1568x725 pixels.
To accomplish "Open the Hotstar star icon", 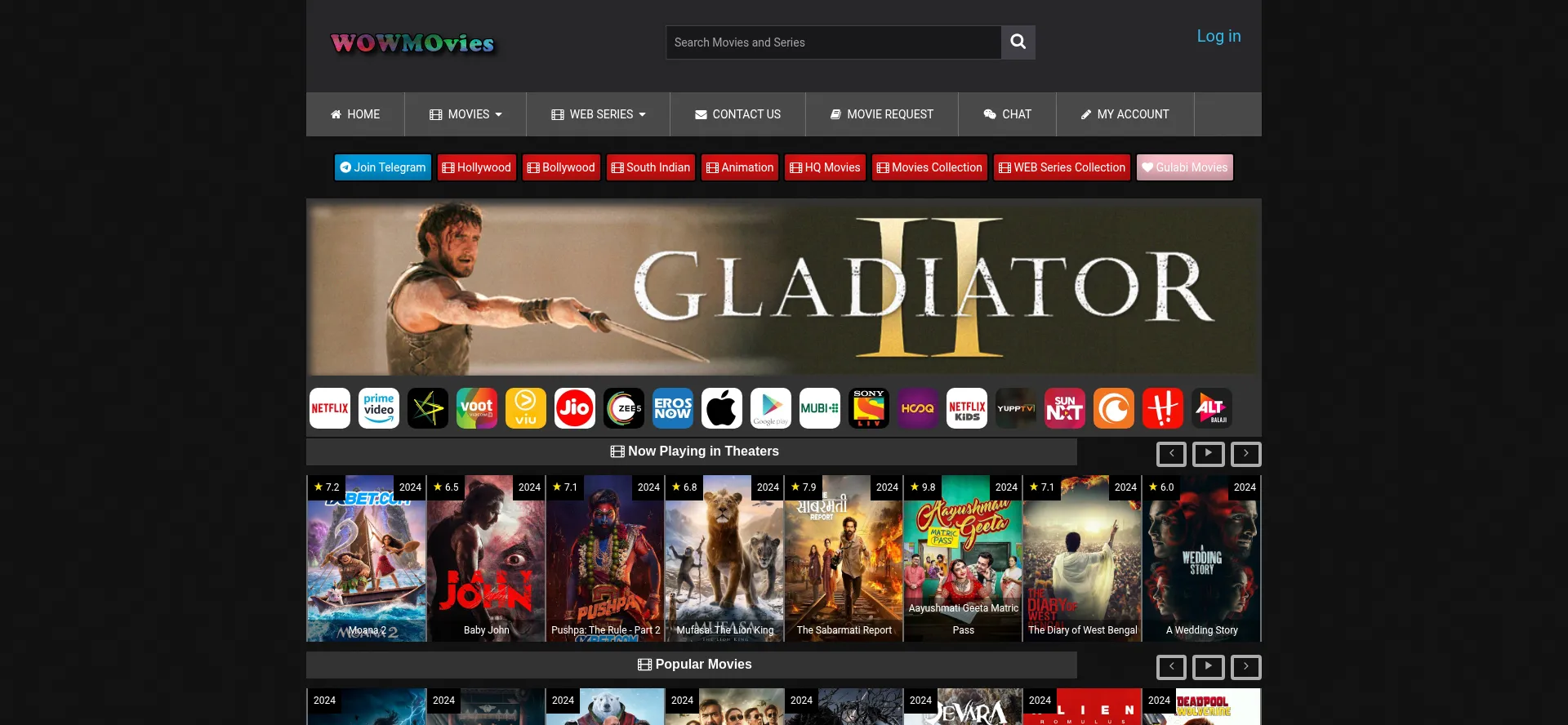I will click(428, 408).
